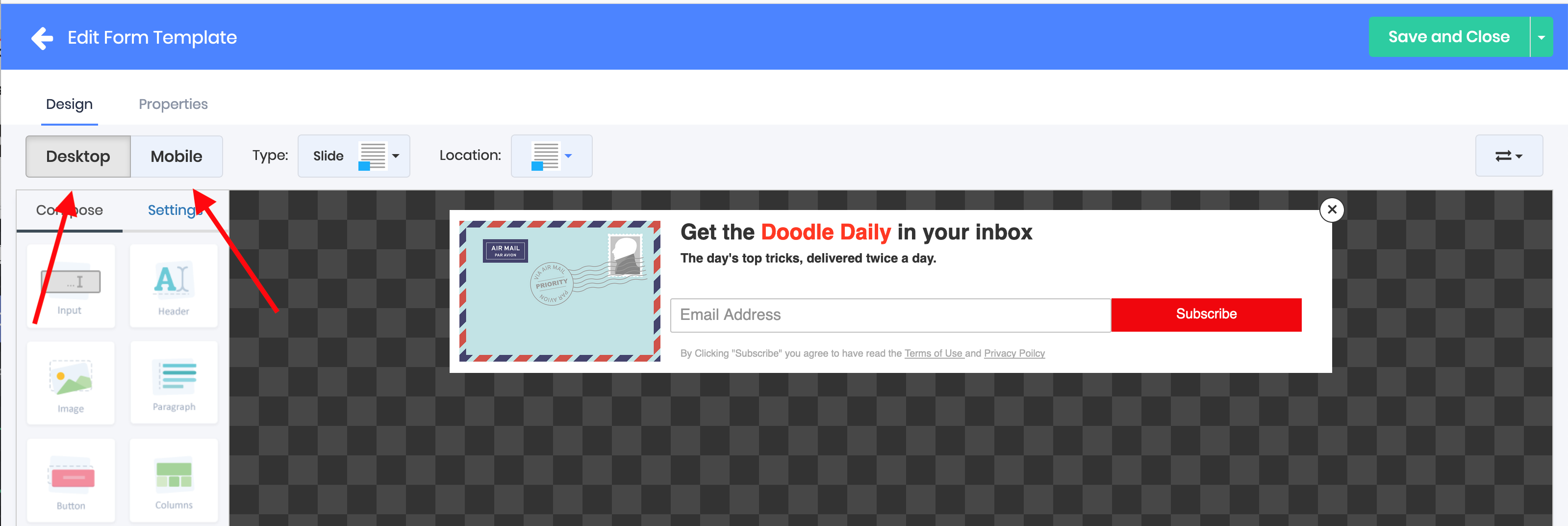Switch preview to Desktop view
Image resolution: width=1568 pixels, height=526 pixels.
(x=78, y=157)
